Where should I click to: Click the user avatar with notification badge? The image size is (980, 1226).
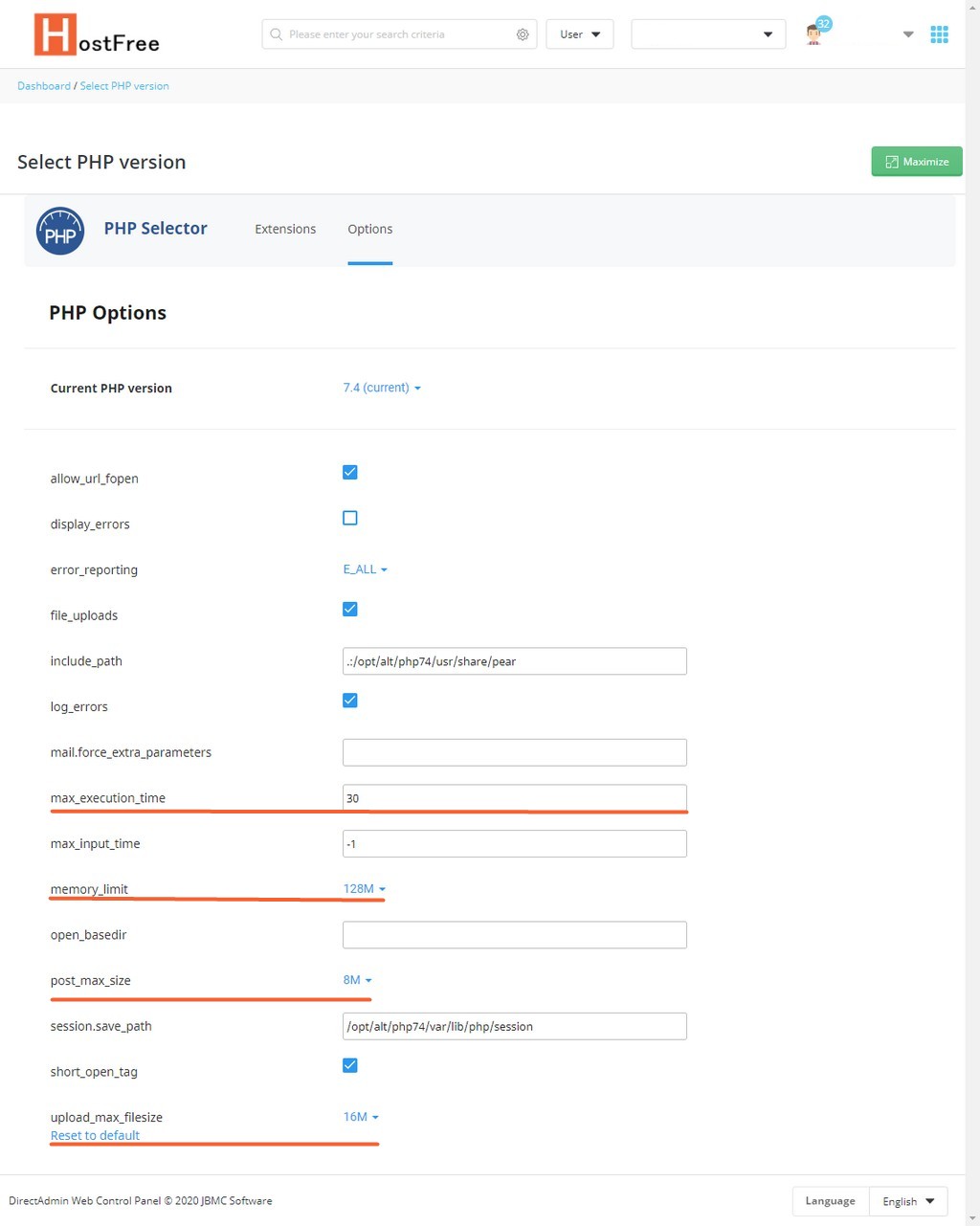coord(813,33)
